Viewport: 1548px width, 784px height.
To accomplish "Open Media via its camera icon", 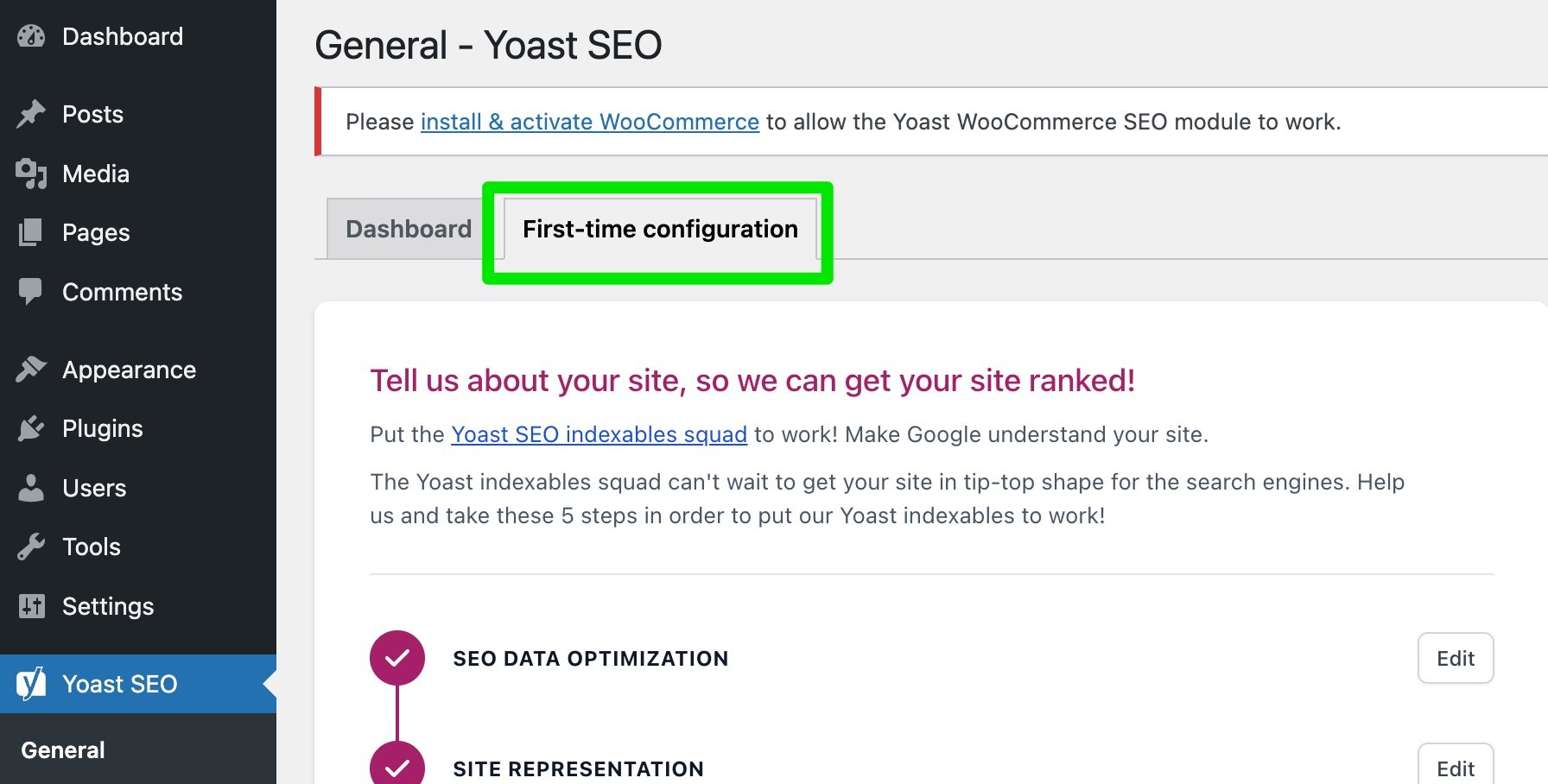I will point(31,174).
